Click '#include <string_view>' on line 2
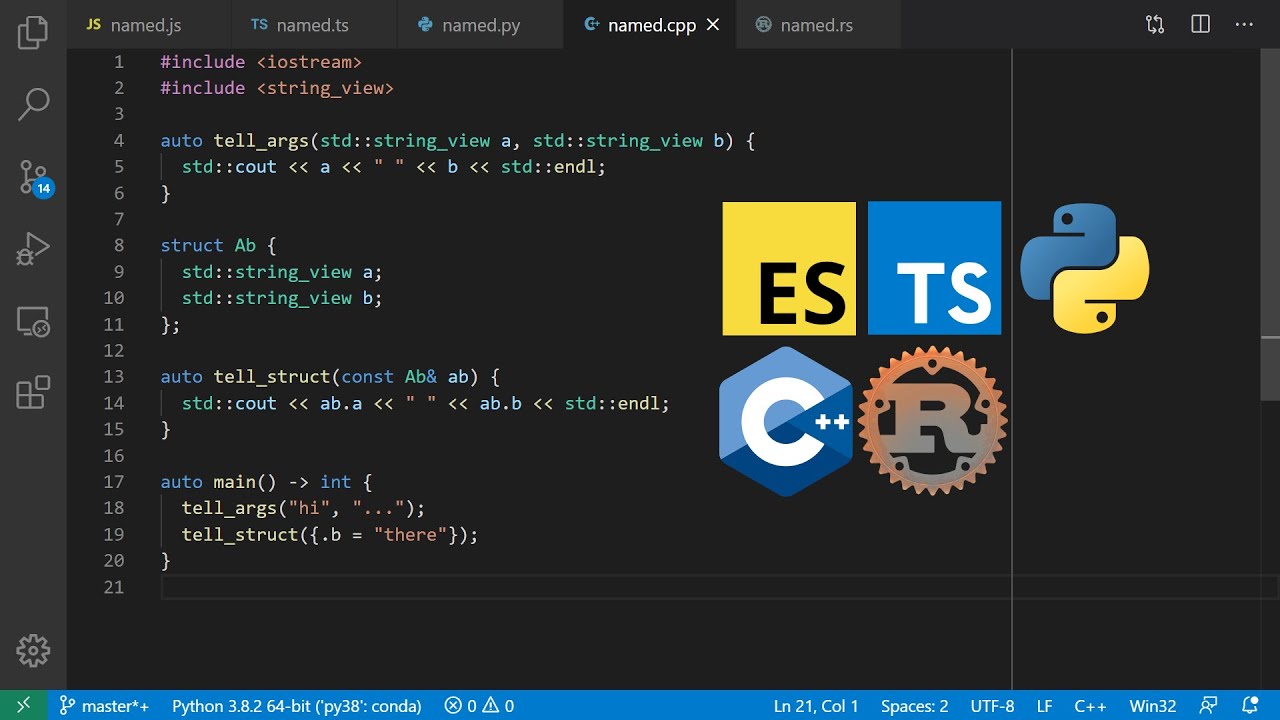The image size is (1280, 720). pyautogui.click(x=277, y=88)
